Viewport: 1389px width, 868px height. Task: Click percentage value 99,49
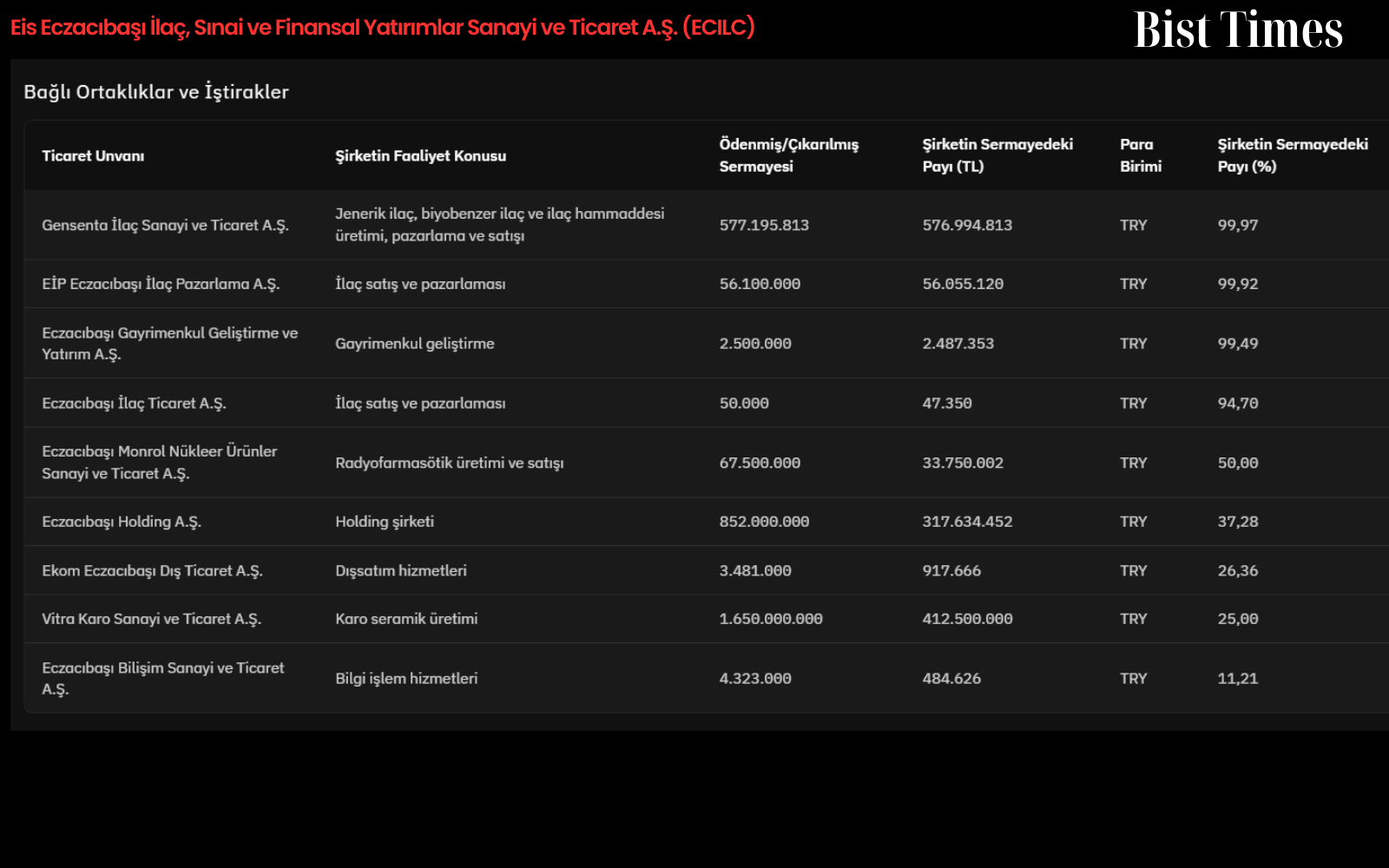pyautogui.click(x=1238, y=343)
